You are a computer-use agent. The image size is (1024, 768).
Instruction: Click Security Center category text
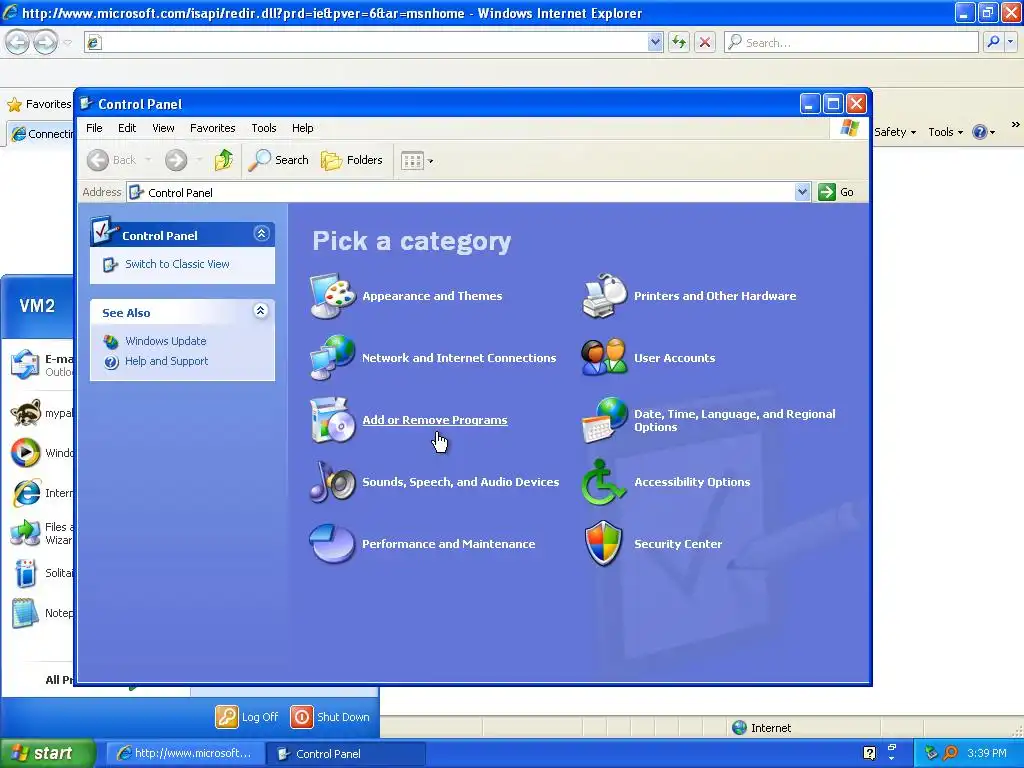(678, 544)
